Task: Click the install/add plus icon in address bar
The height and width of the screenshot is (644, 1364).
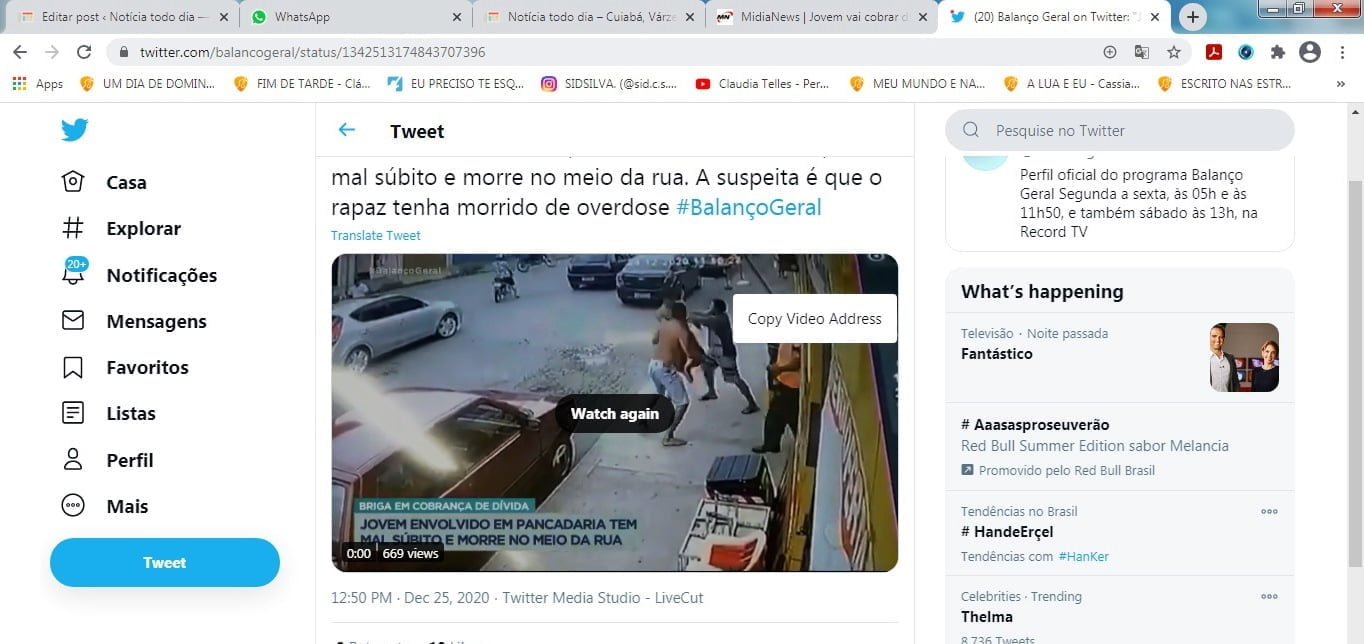Action: pos(1110,52)
